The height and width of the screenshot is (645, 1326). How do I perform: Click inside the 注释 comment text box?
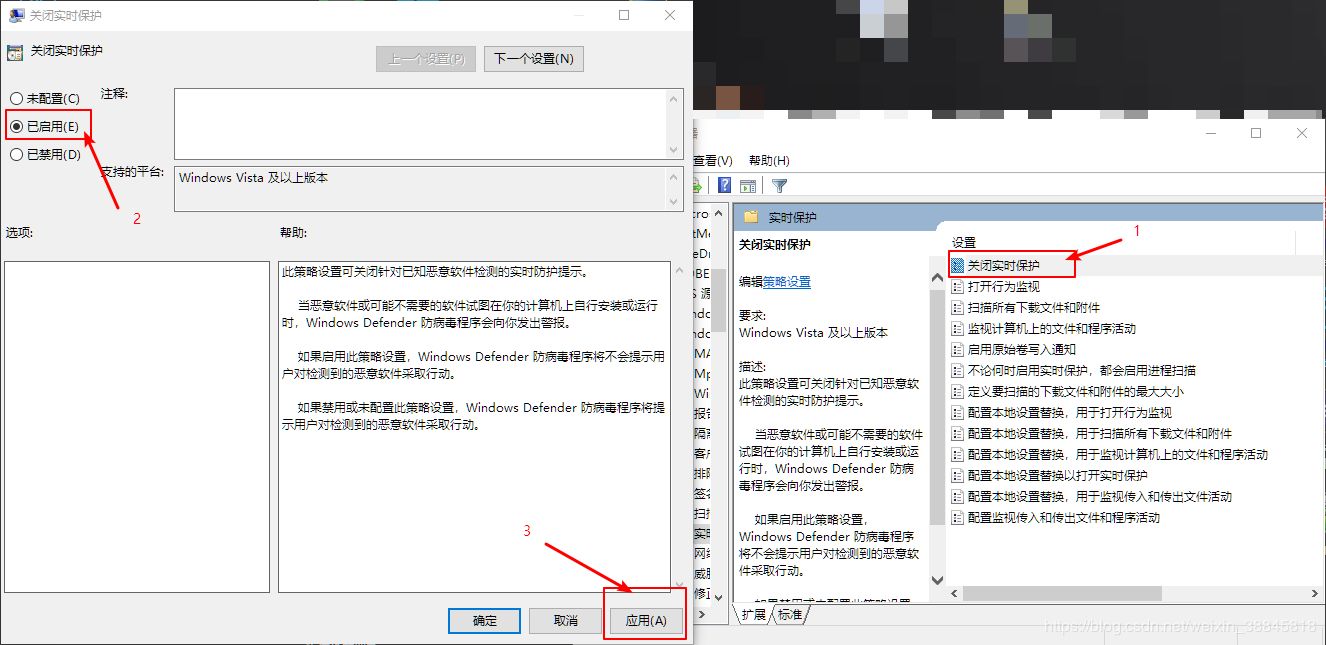click(420, 124)
